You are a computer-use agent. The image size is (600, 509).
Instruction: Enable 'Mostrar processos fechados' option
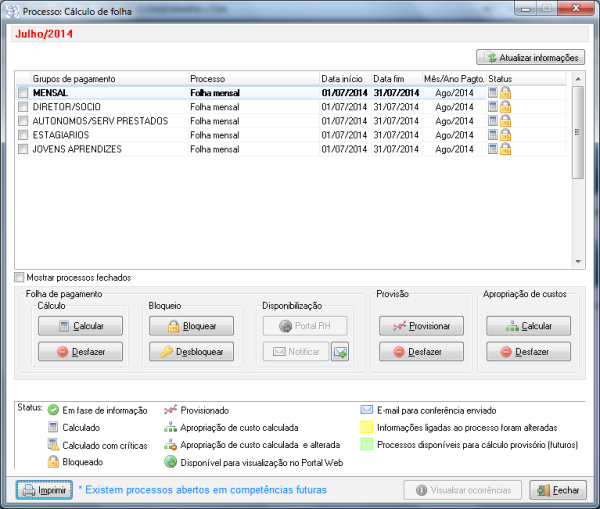pyautogui.click(x=20, y=277)
